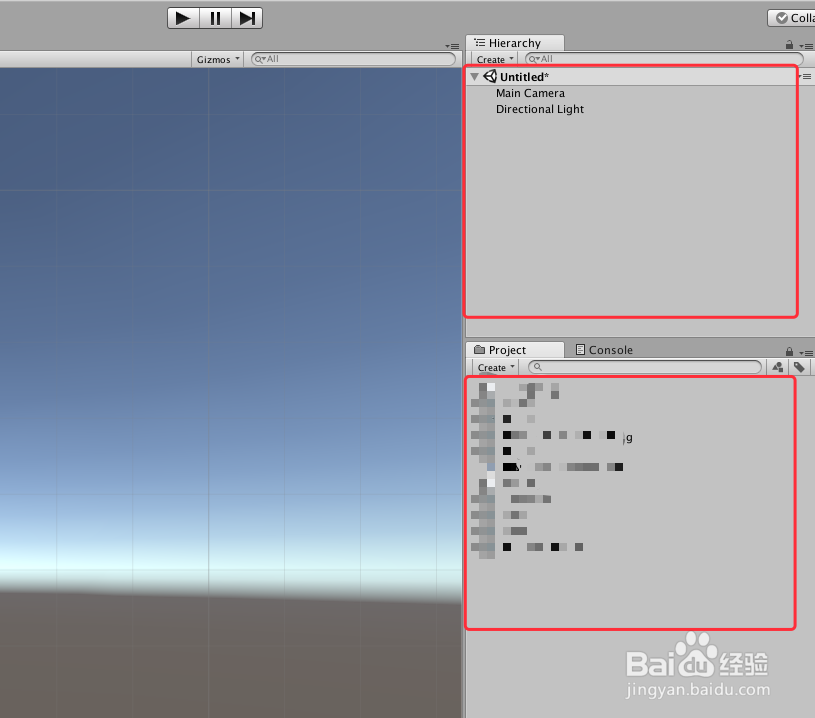Image resolution: width=815 pixels, height=718 pixels.
Task: Switch to the Hierarchy tab
Action: [515, 43]
